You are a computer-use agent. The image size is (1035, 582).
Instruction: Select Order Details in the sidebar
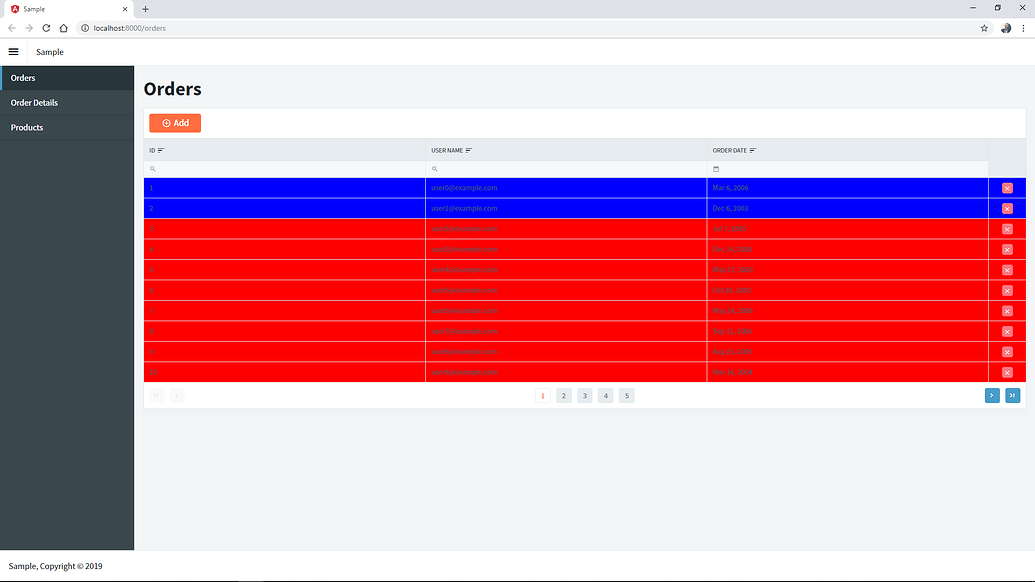[x=35, y=102]
